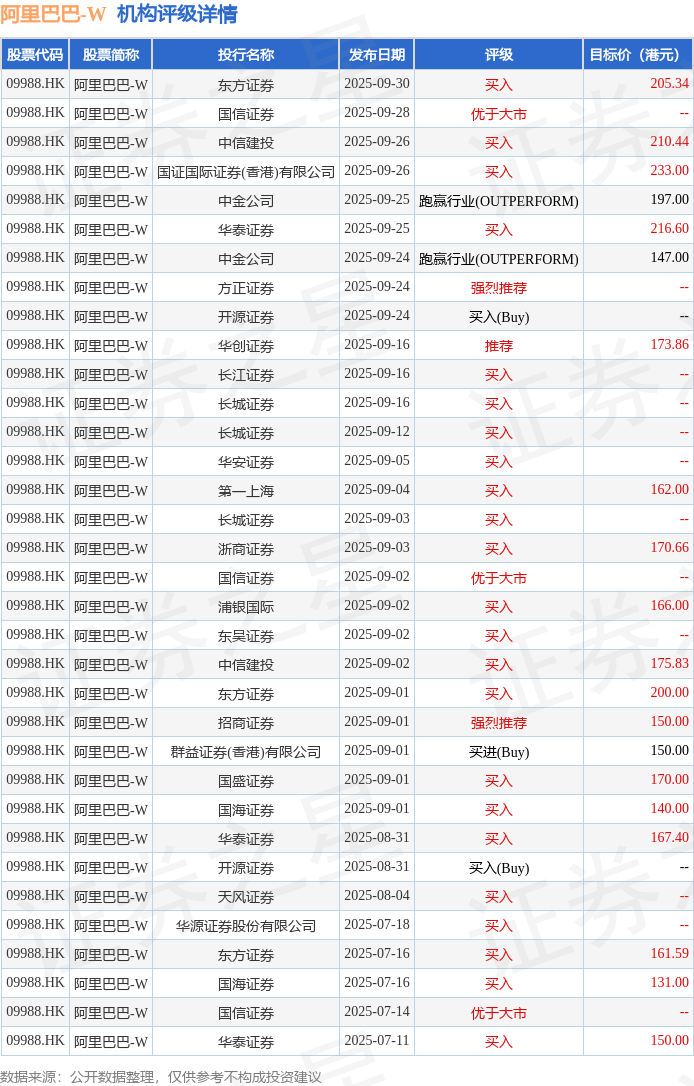Viewport: 694px width, 1086px height.
Task: Click 买进(Buy) rating cell
Action: 499,752
